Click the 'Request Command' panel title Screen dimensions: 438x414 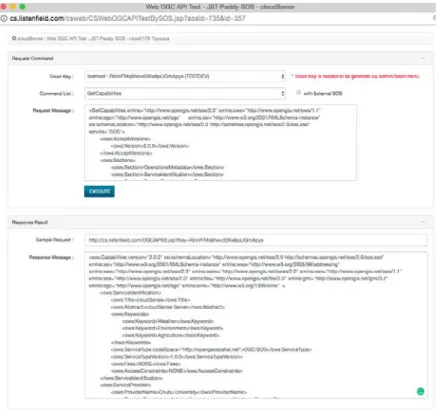(x=33, y=58)
